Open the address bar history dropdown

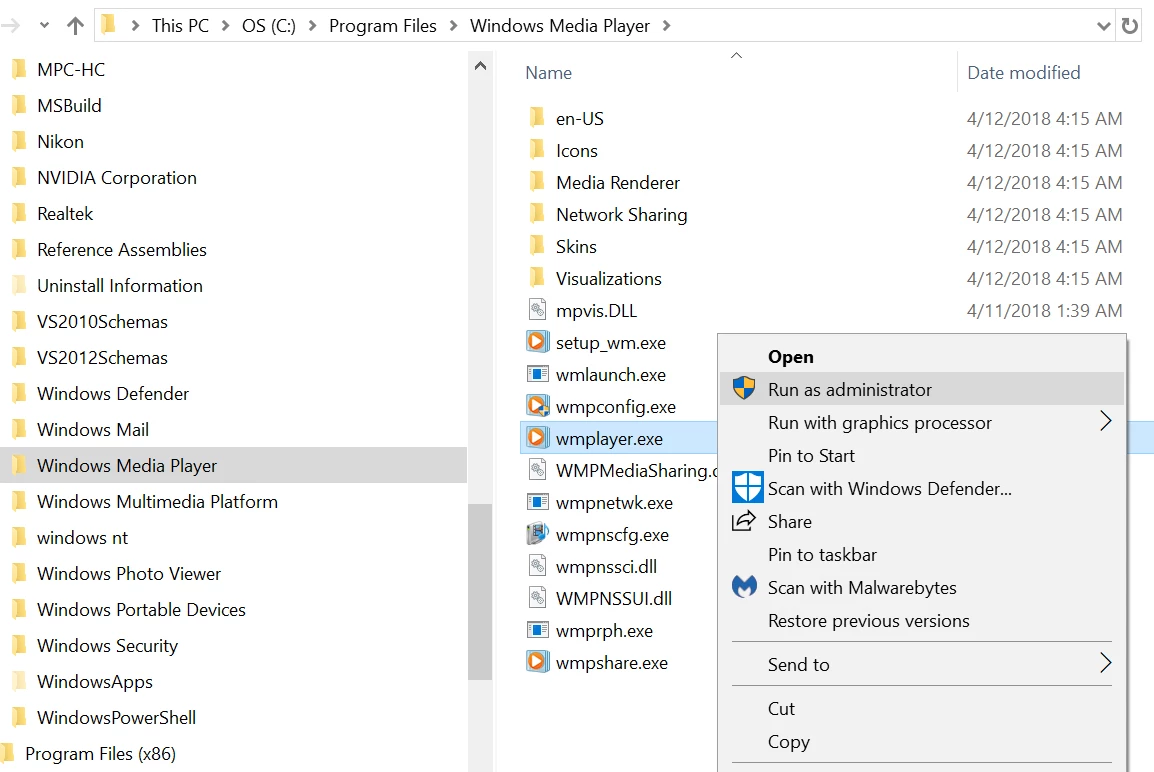(1103, 26)
